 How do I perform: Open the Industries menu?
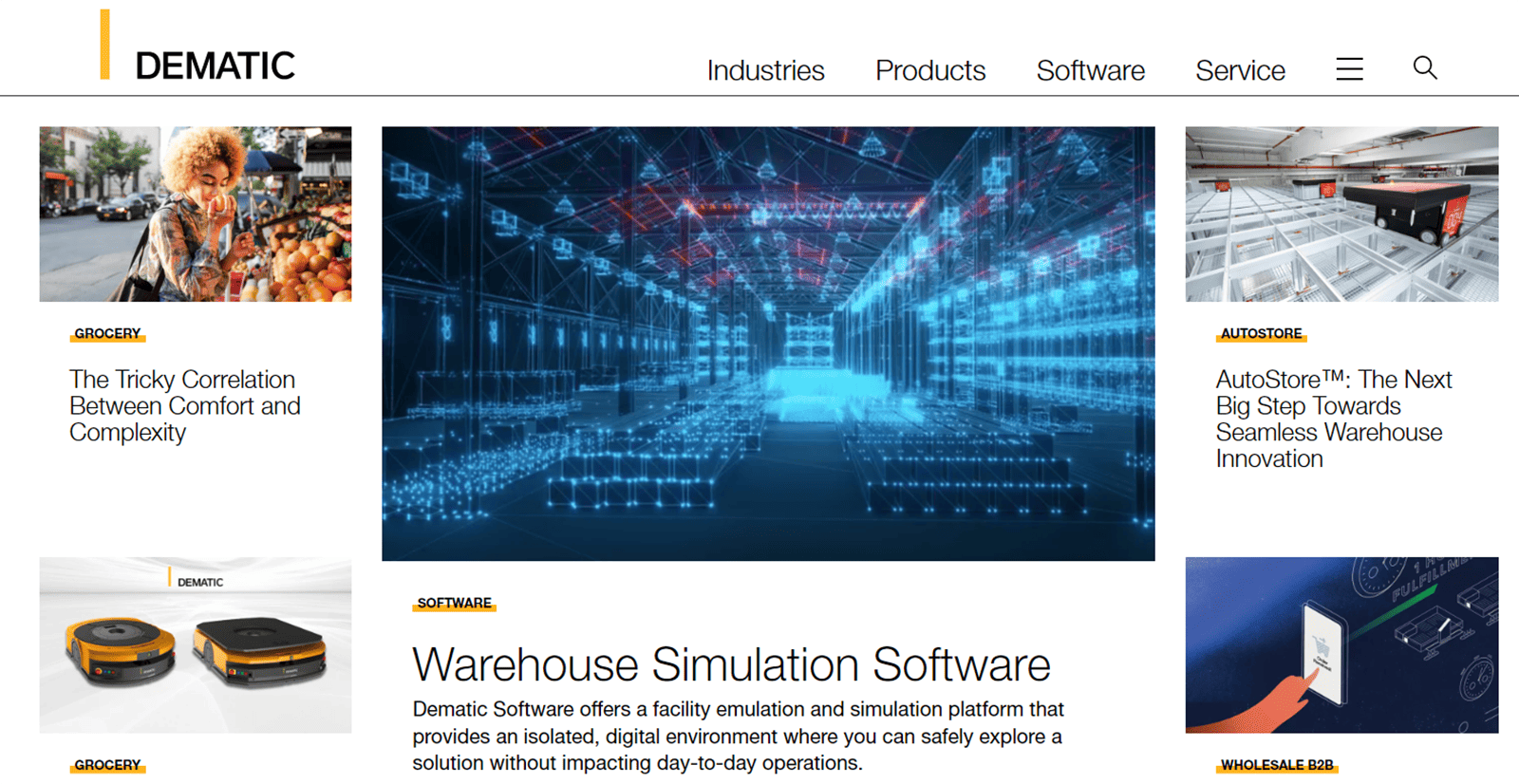[x=765, y=70]
